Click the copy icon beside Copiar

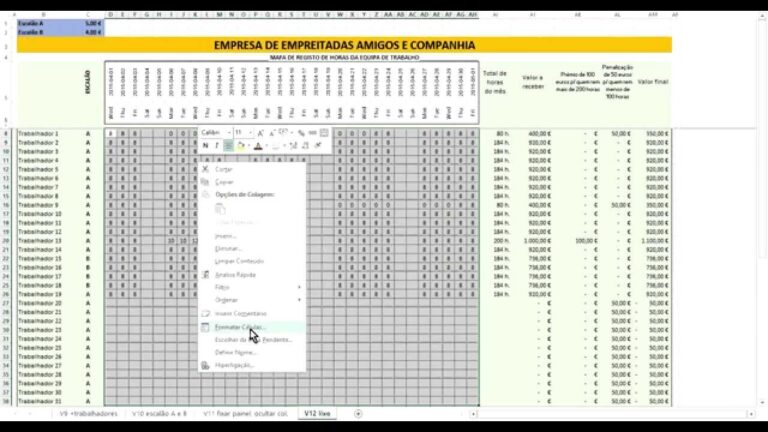205,182
